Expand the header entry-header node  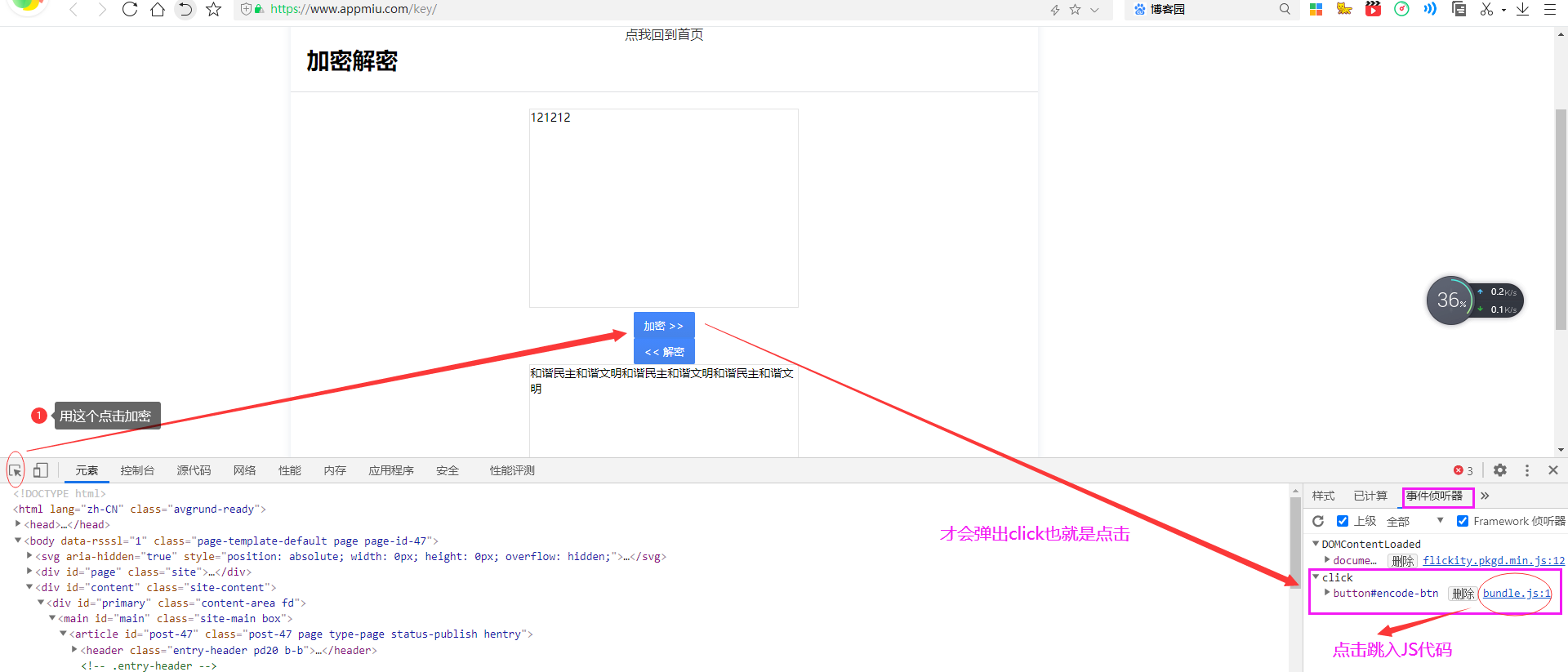pyautogui.click(x=74, y=649)
